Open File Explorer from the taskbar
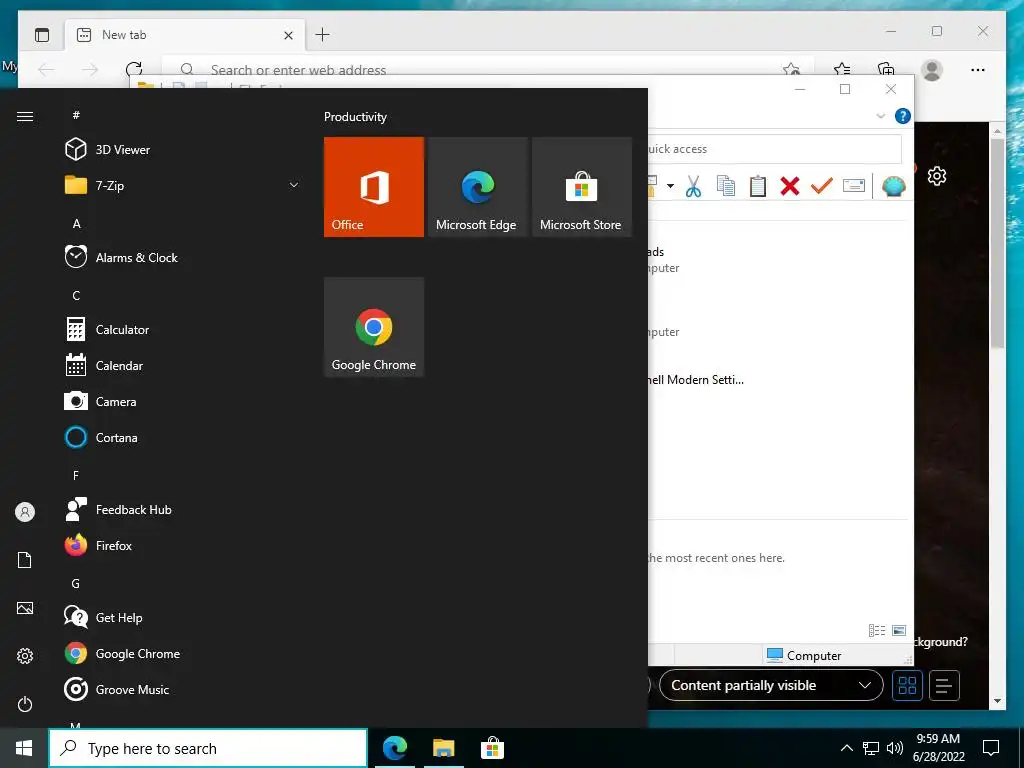1024x768 pixels. 443,748
